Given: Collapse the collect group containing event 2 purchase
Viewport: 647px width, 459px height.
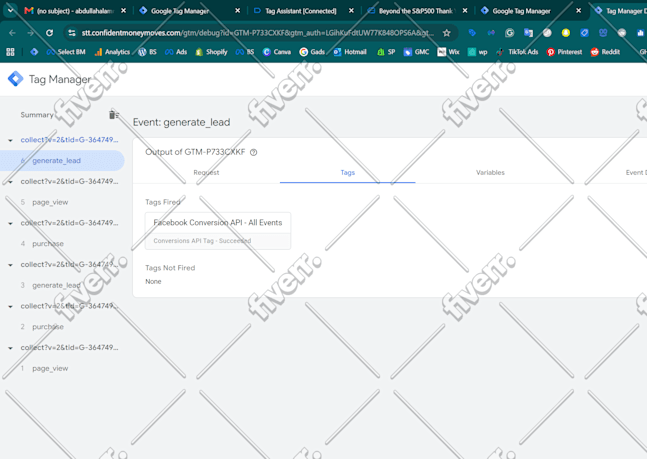Looking at the screenshot, I should [x=10, y=306].
